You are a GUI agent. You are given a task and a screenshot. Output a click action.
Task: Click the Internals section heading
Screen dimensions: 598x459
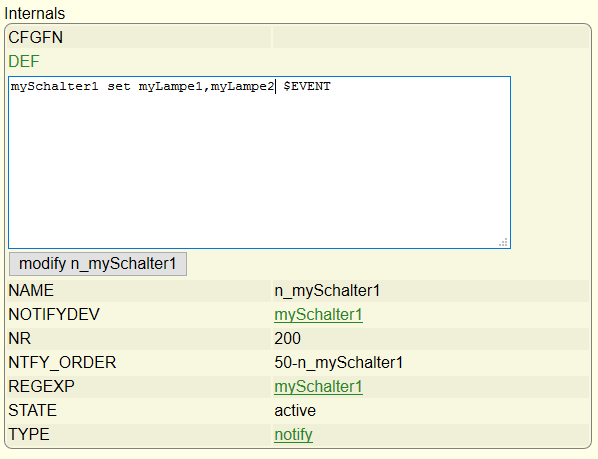coord(35,13)
